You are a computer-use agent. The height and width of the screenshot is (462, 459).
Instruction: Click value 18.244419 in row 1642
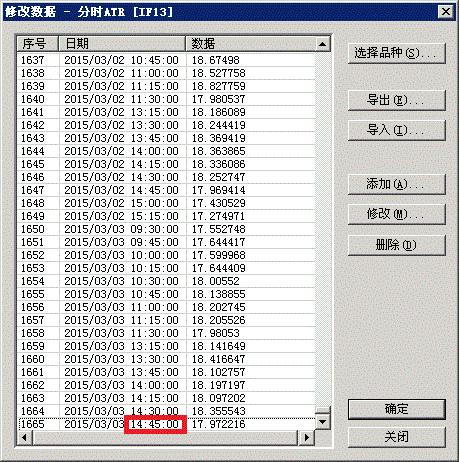(219, 125)
